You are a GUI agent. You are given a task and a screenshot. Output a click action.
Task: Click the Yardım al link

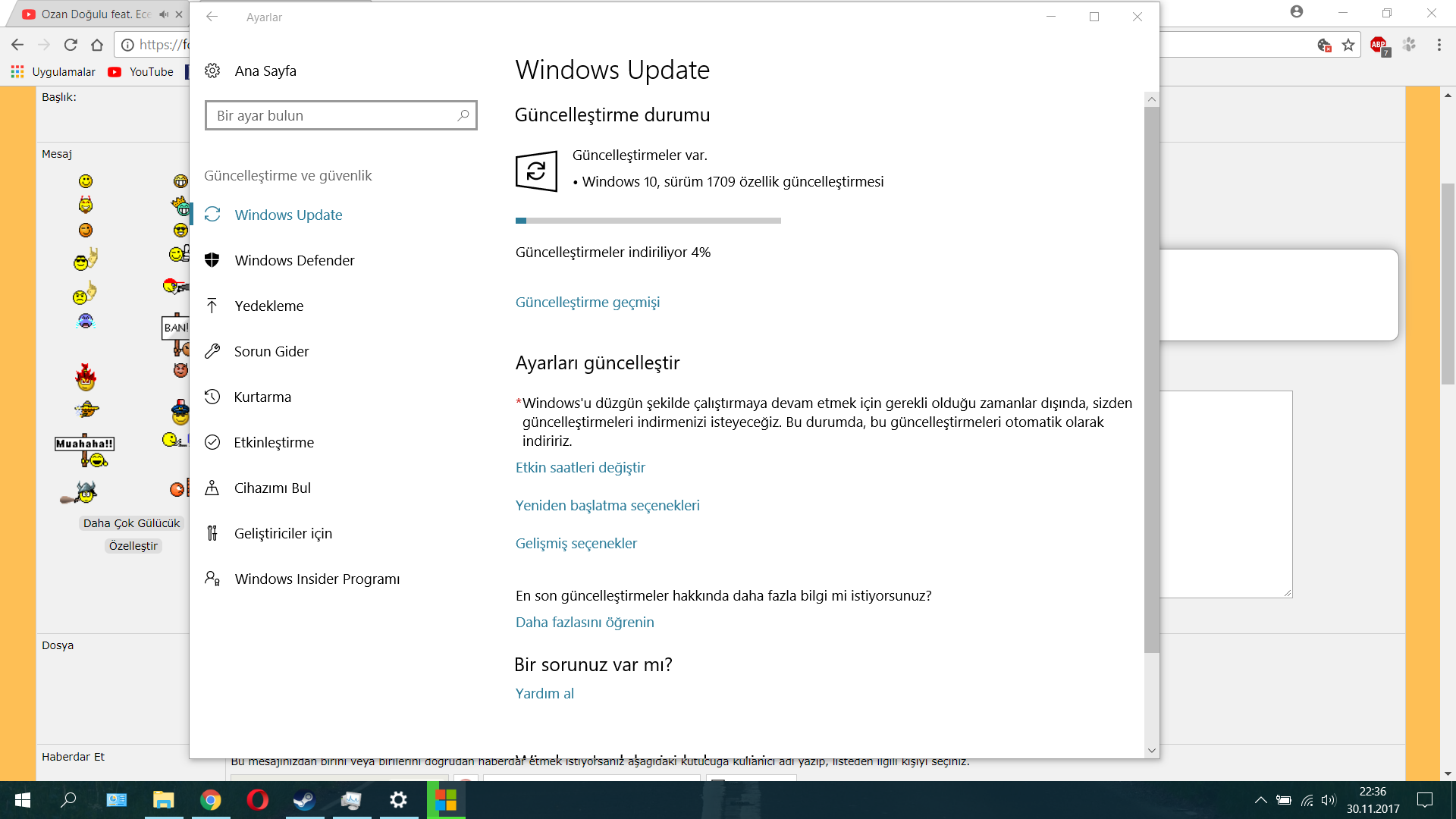pos(544,693)
